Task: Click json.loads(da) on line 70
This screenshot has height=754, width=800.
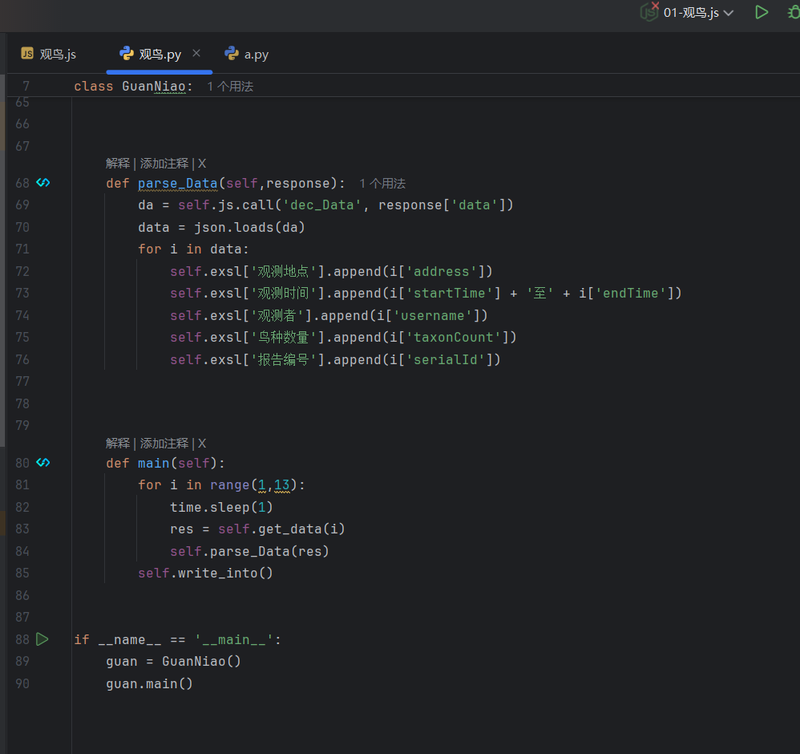Action: click(249, 227)
